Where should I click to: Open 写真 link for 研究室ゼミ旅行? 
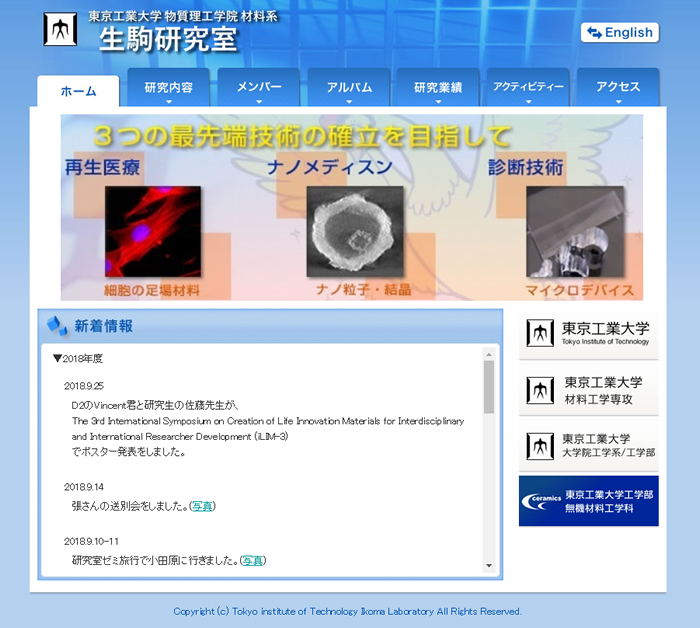253,561
